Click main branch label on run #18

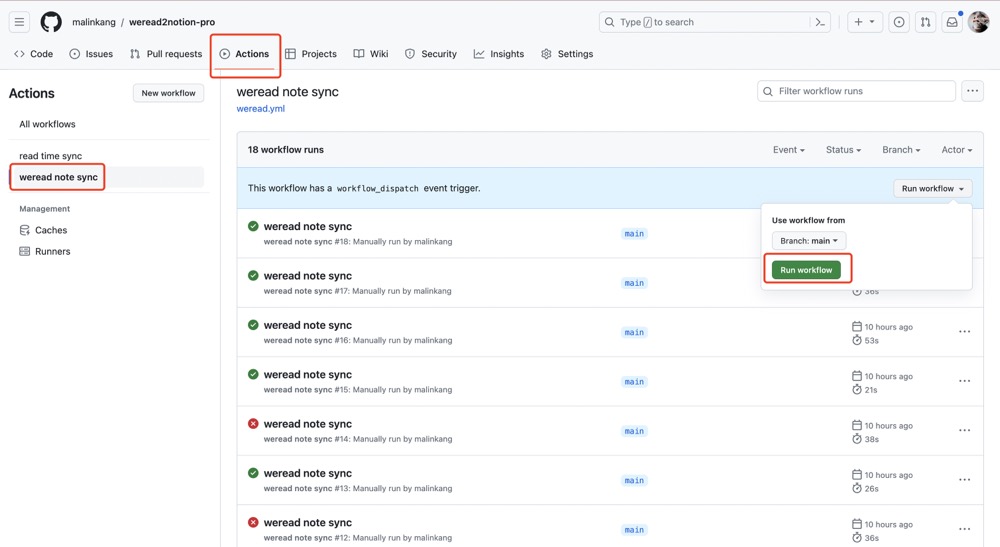point(634,234)
